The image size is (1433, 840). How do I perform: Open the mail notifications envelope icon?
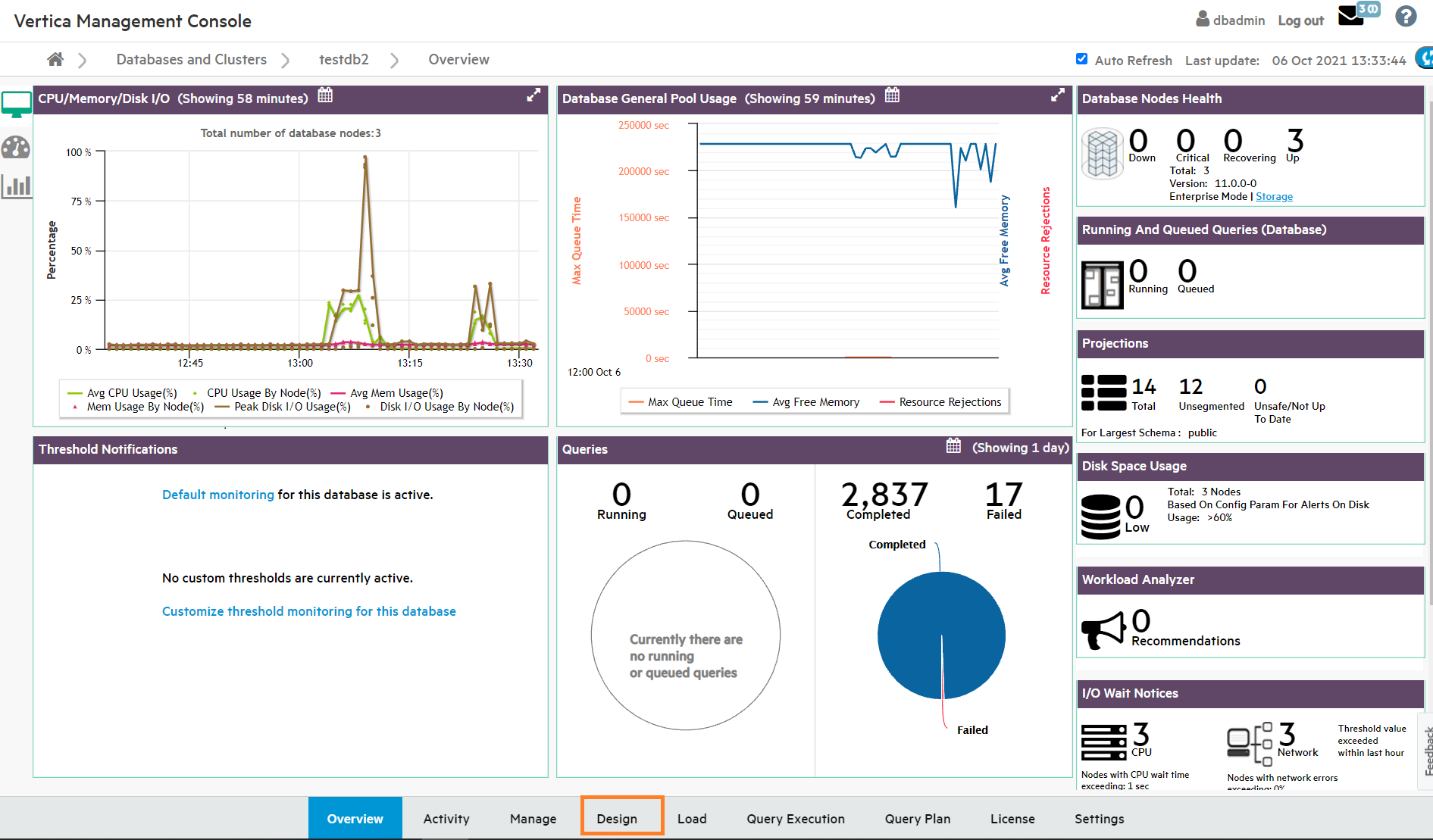[x=1350, y=17]
